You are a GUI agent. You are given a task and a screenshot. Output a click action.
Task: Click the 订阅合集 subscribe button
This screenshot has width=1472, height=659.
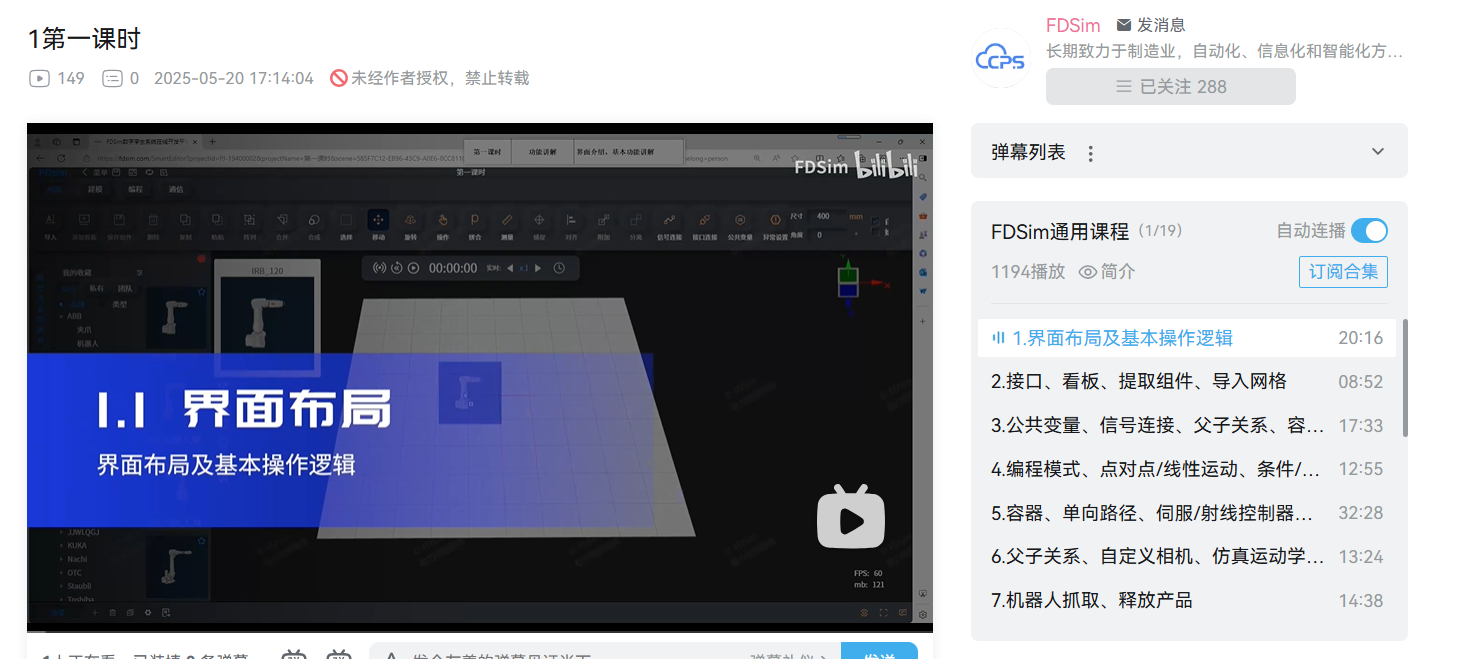[1343, 272]
